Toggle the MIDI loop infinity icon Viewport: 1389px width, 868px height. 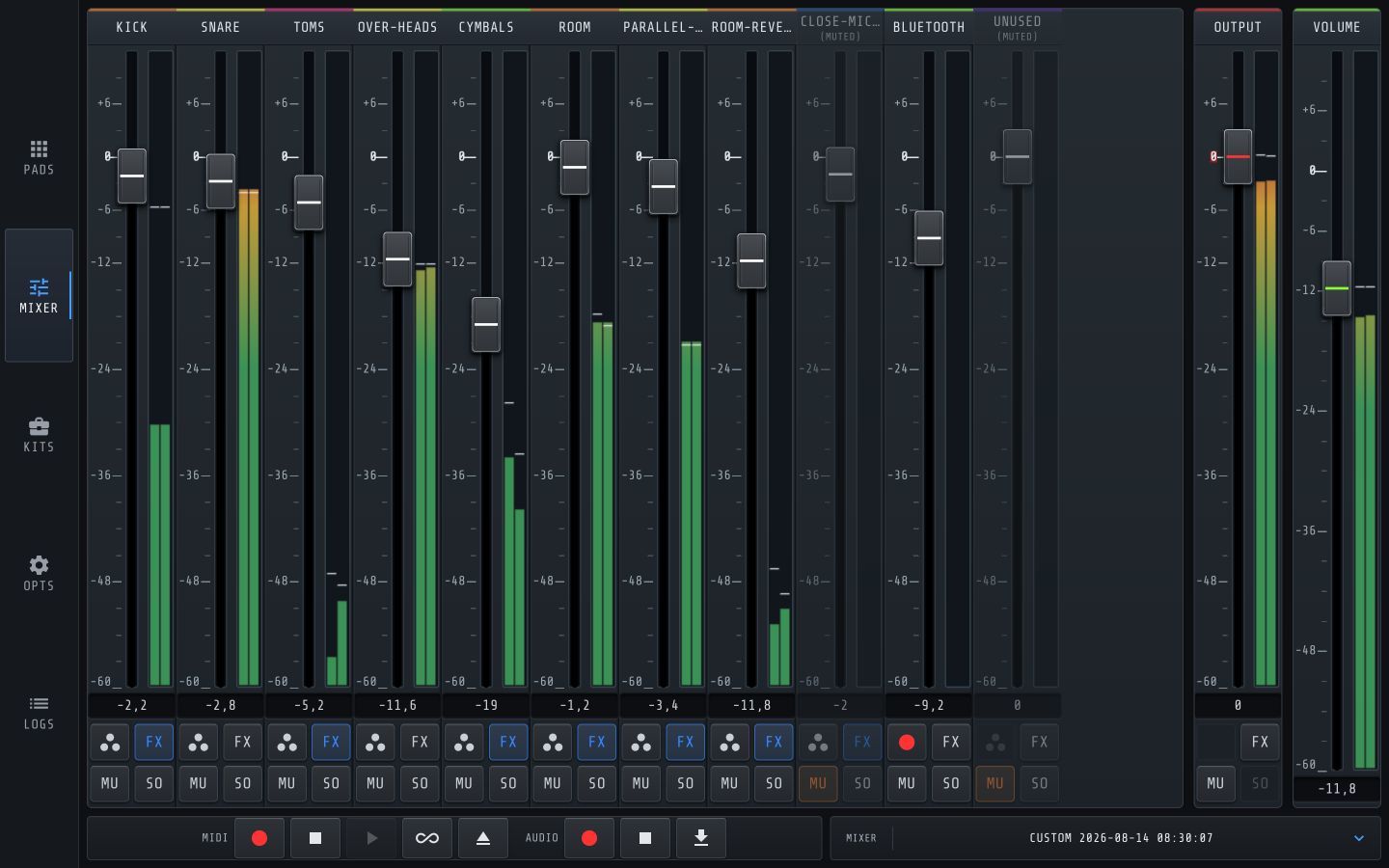pyautogui.click(x=427, y=838)
